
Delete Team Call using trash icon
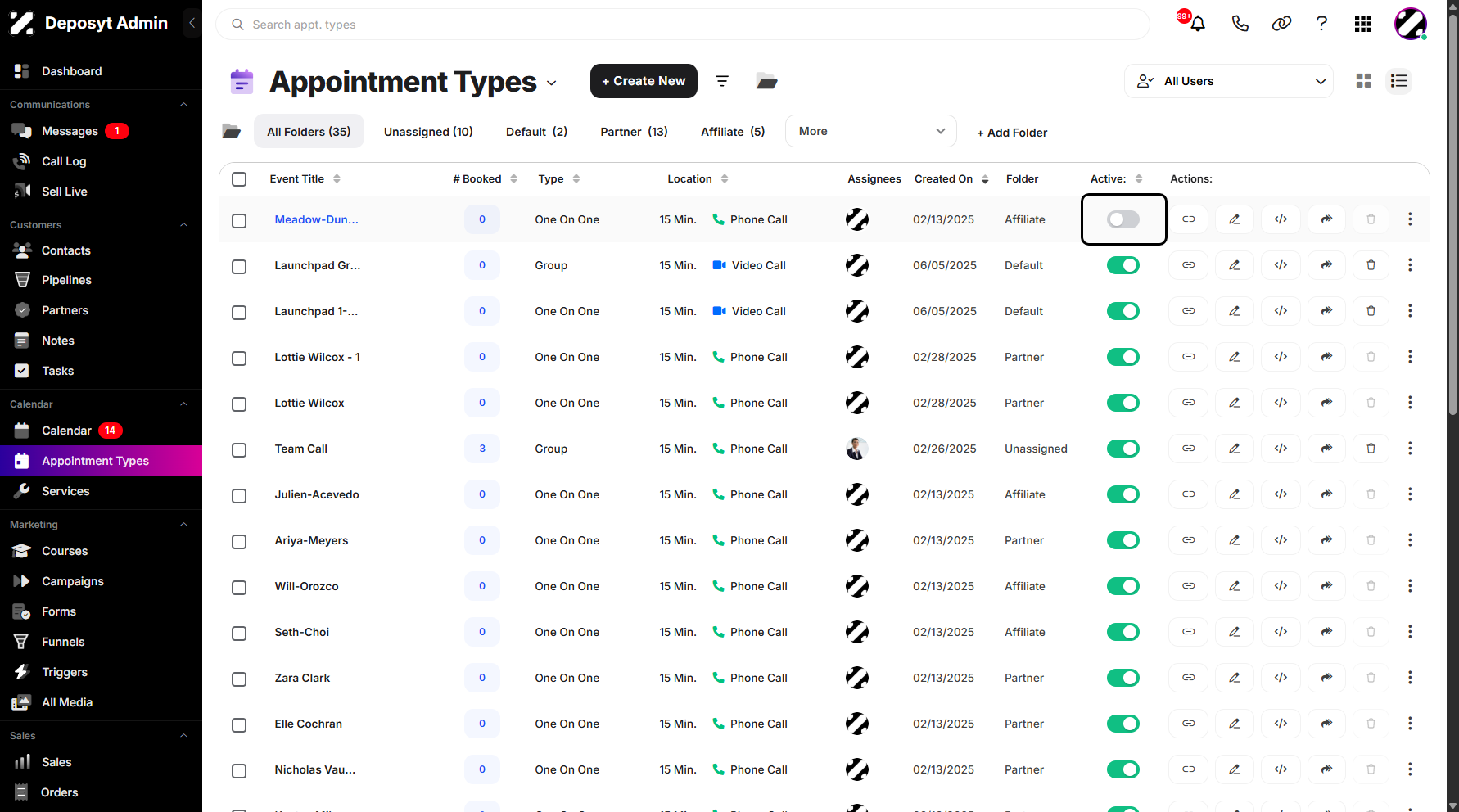click(1371, 449)
